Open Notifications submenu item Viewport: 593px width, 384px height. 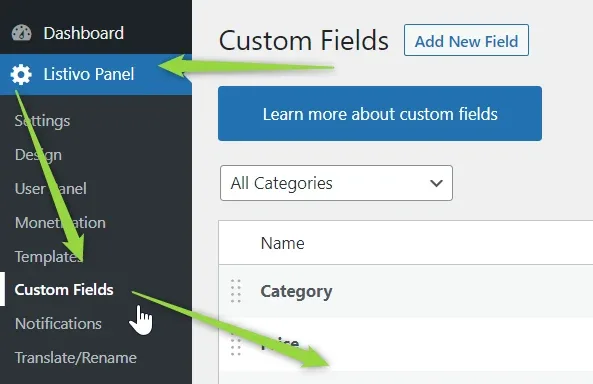coord(58,324)
